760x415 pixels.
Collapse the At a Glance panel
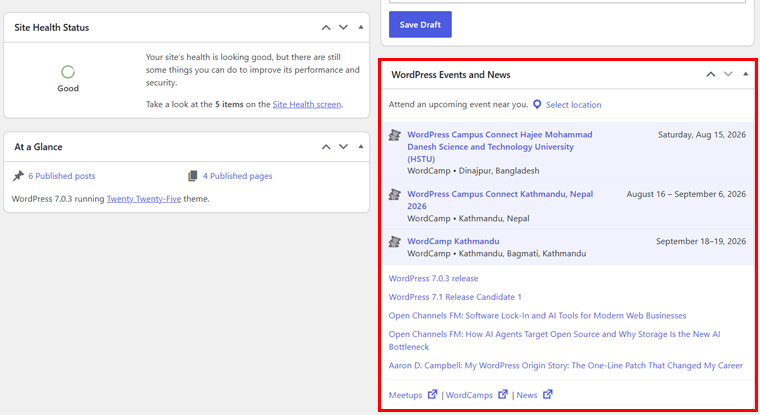[361, 147]
